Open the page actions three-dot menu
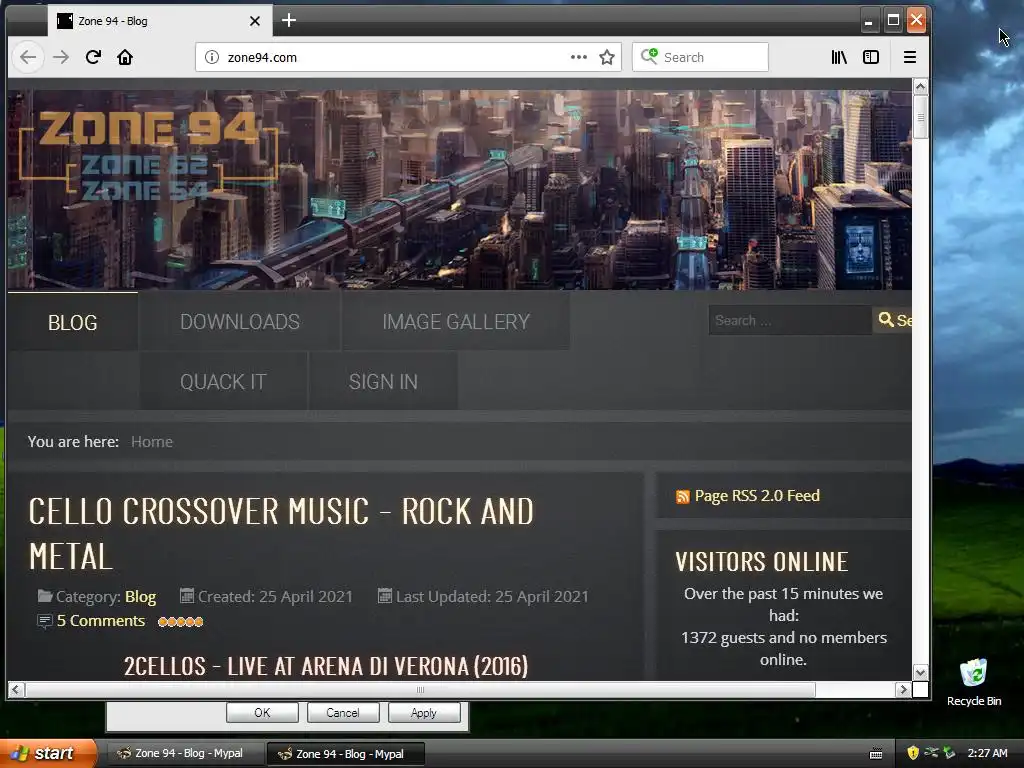The width and height of the screenshot is (1024, 768). click(579, 57)
